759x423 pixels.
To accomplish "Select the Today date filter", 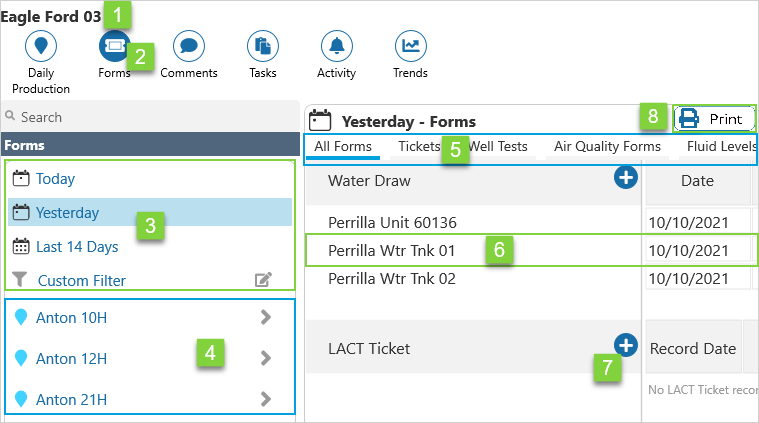I will tap(55, 179).
